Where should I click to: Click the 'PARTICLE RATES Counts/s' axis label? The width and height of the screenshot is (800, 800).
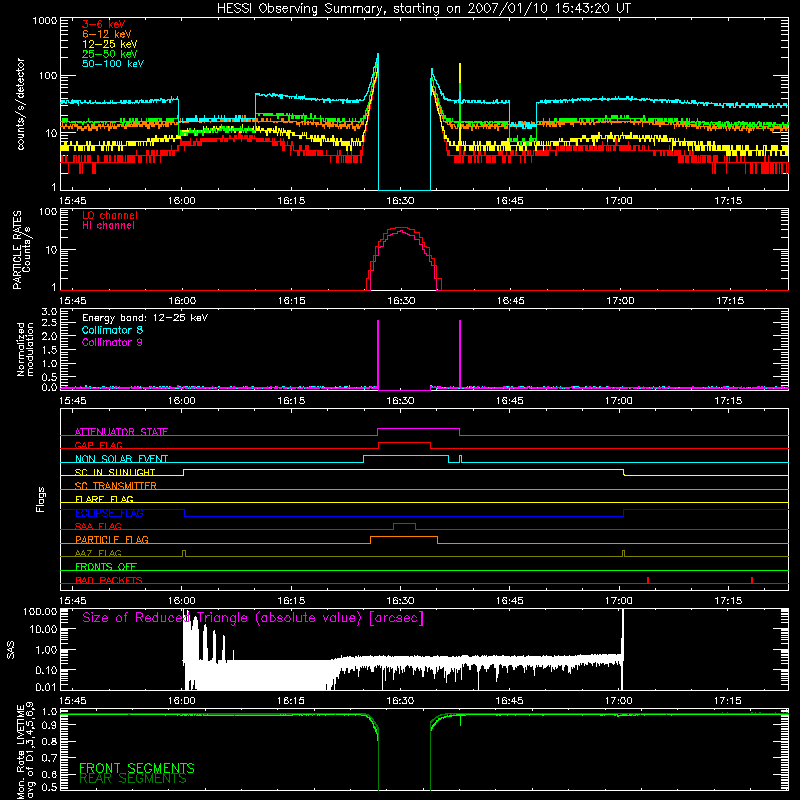[21, 250]
